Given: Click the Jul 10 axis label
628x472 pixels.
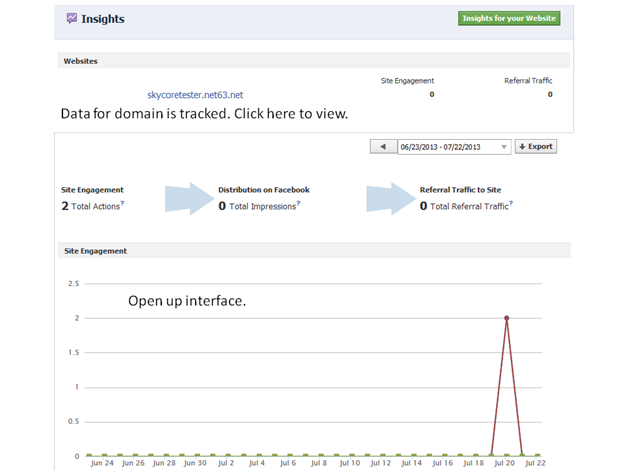Looking at the screenshot, I should click(350, 463).
